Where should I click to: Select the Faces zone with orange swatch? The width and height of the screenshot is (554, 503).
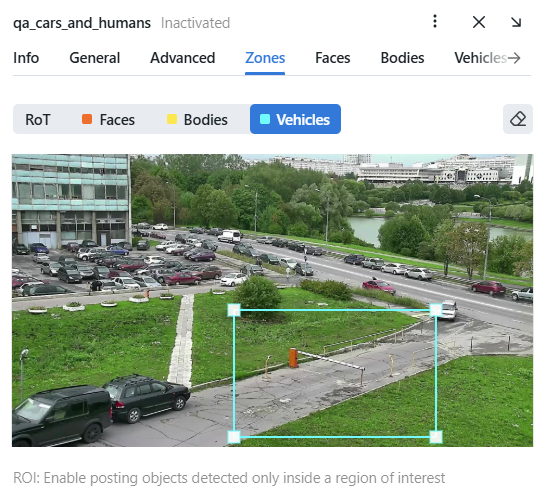coord(108,119)
